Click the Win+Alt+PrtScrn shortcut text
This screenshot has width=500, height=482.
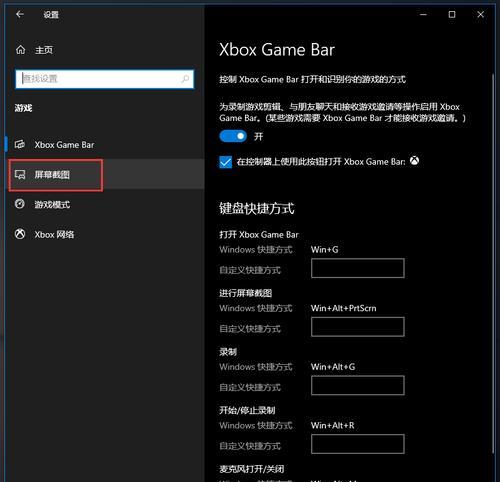[344, 308]
